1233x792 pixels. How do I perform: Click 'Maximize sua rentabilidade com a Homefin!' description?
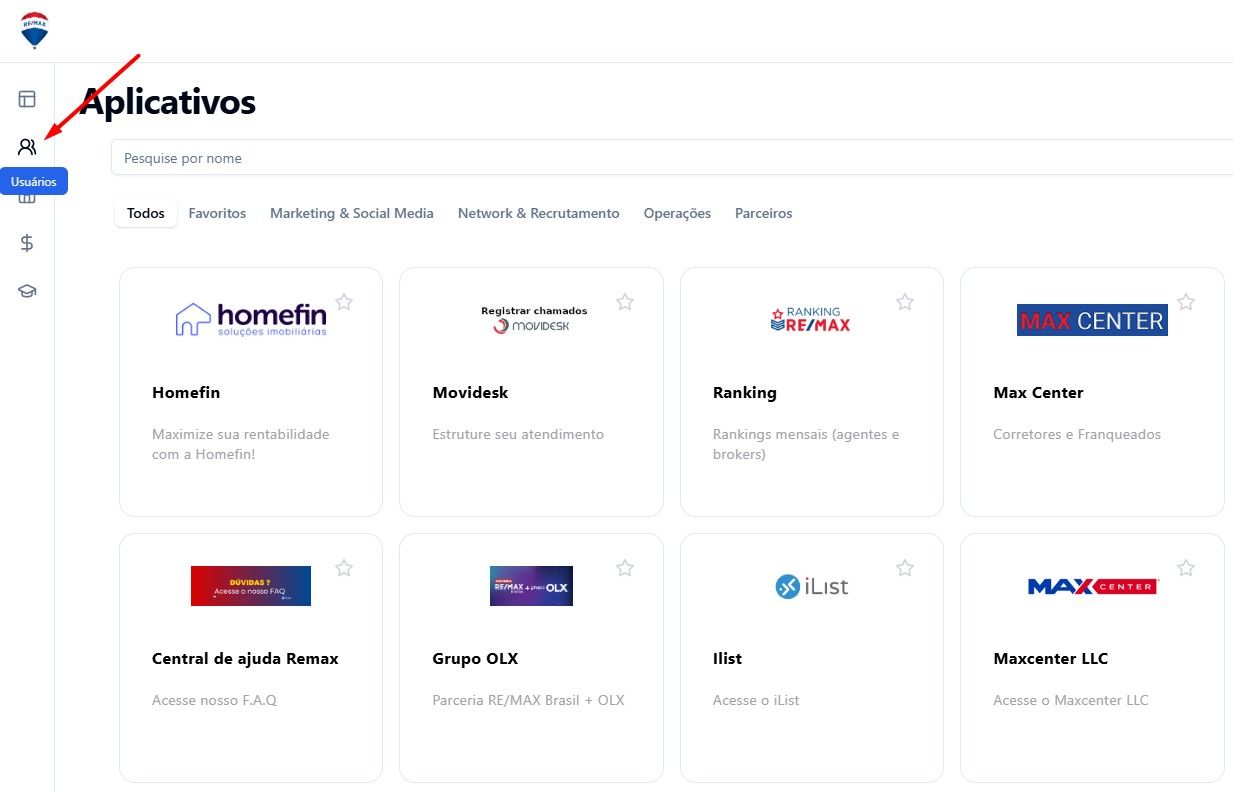[x=241, y=444]
